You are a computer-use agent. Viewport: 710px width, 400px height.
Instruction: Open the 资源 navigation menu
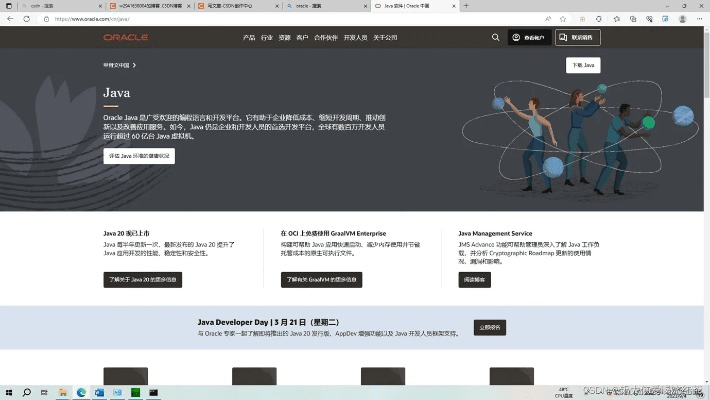(284, 38)
